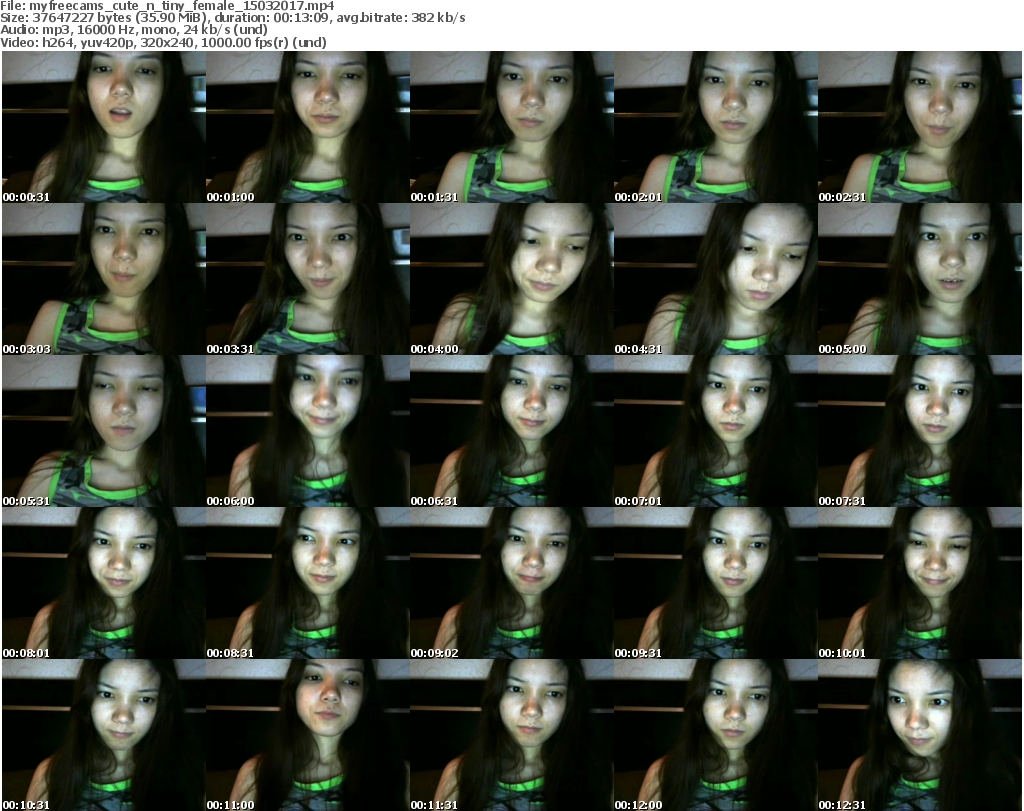Image resolution: width=1024 pixels, height=811 pixels.
Task: Open the thumbnail marked 00:01:31
Action: click(x=512, y=127)
